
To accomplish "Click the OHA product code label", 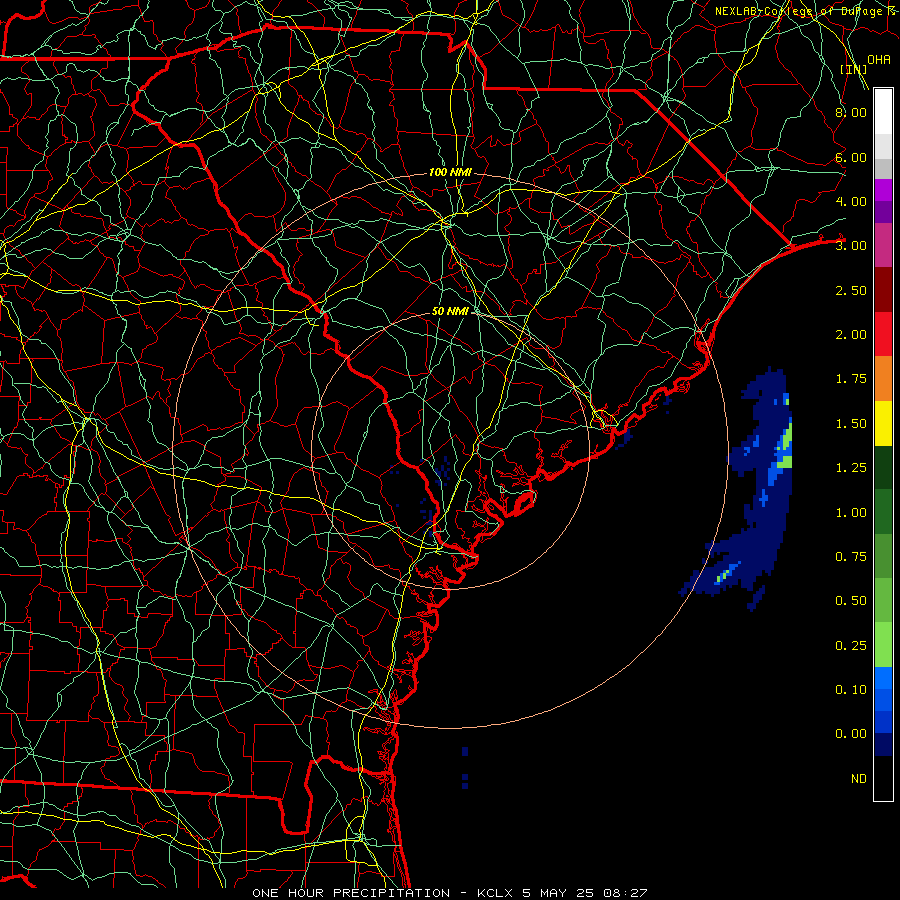I will pyautogui.click(x=879, y=59).
